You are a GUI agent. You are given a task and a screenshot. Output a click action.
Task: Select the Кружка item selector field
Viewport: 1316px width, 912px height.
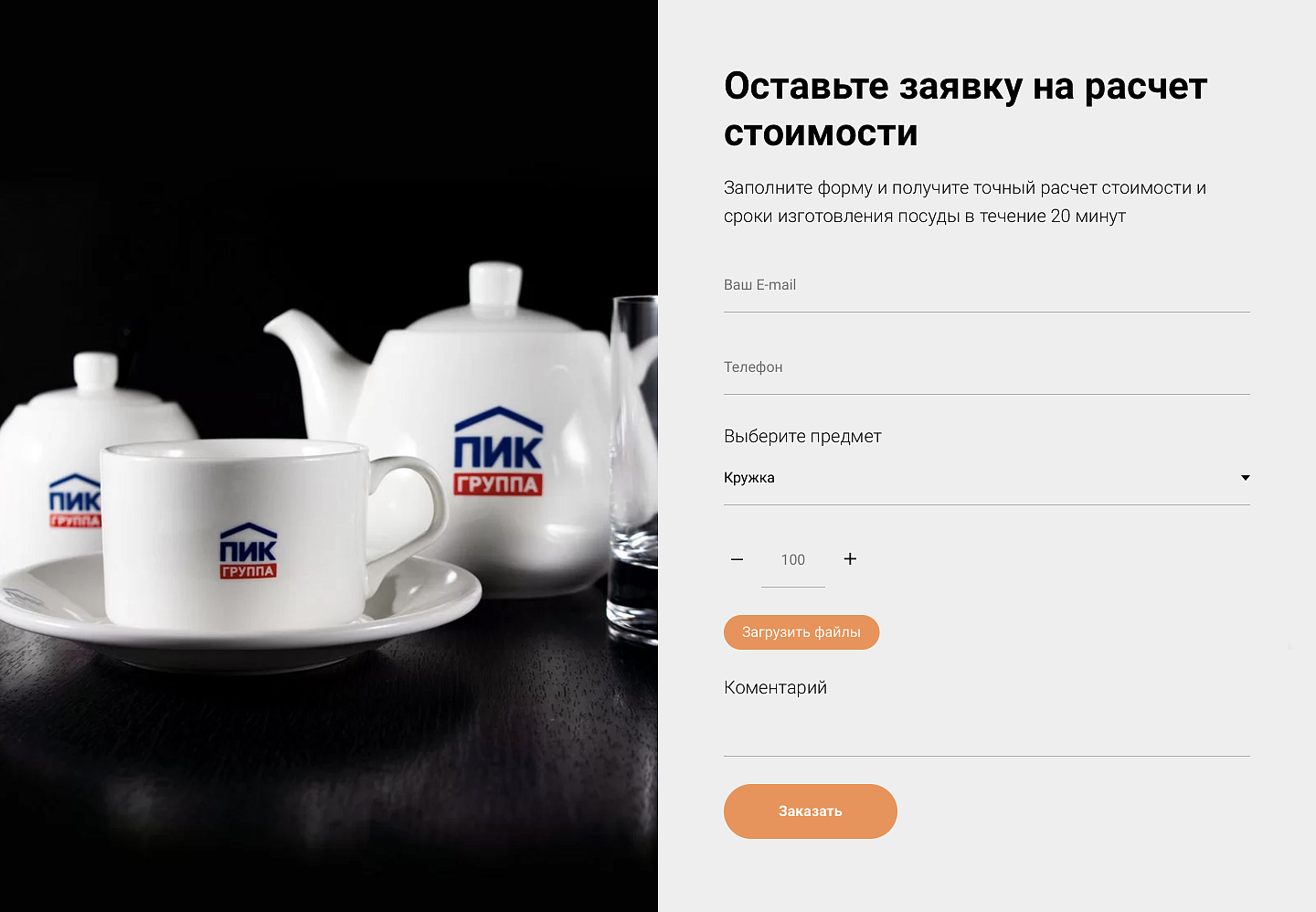pyautogui.click(x=987, y=478)
